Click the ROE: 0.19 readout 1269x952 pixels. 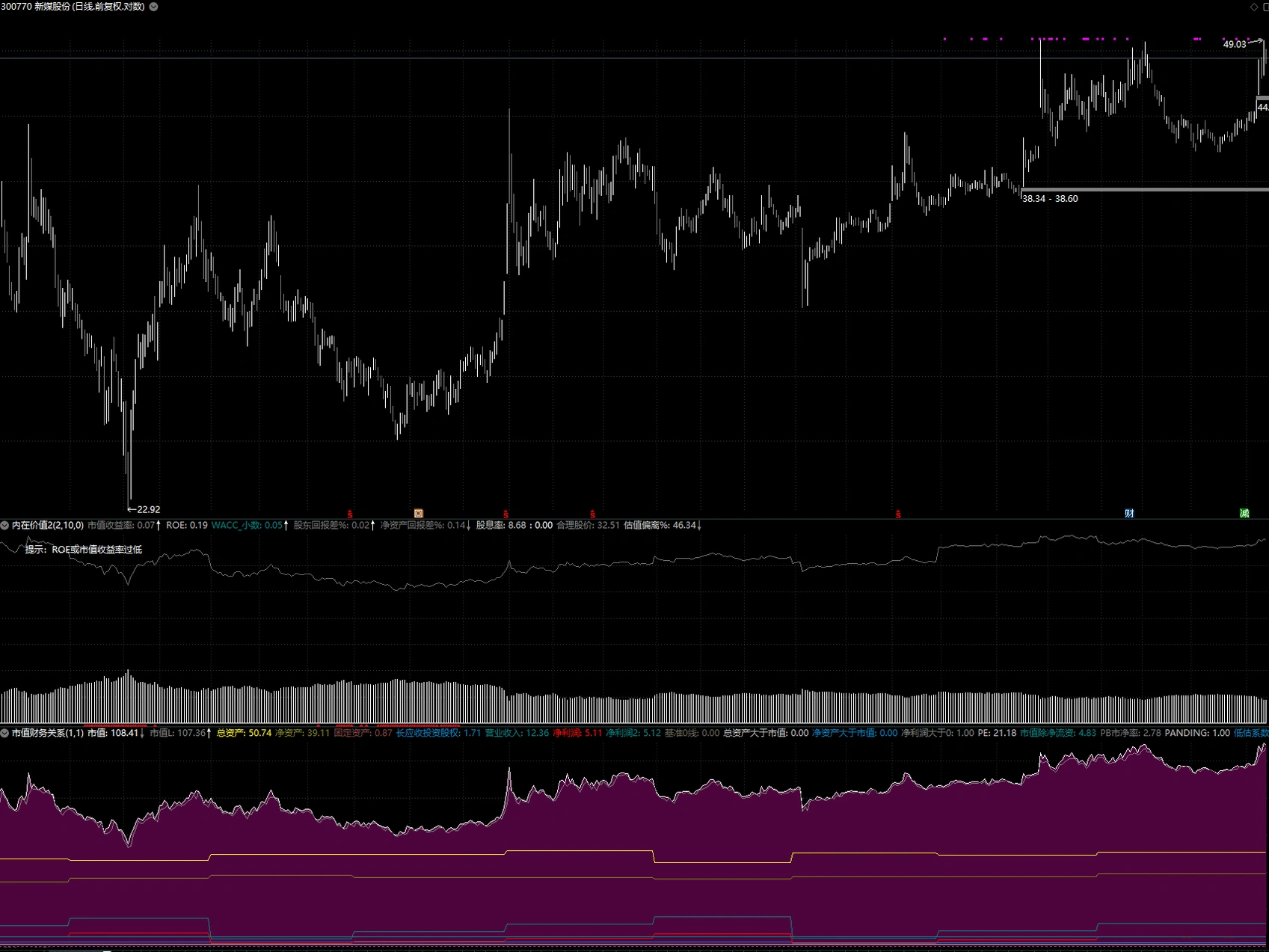pyautogui.click(x=187, y=526)
